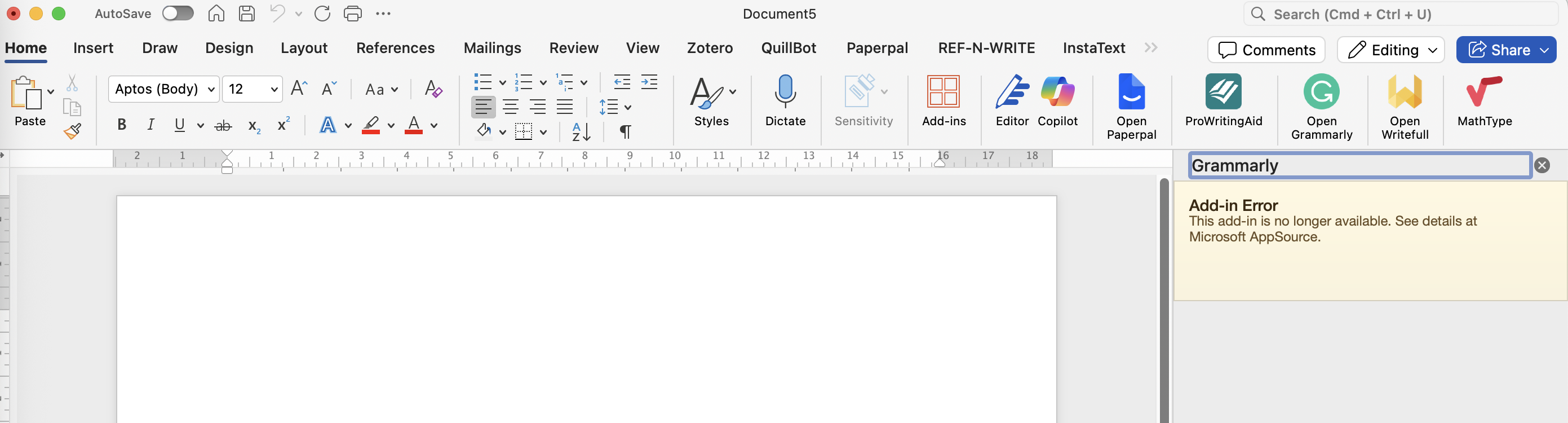This screenshot has height=423, width=1568.
Task: Expand hidden ribbon tabs chevron
Action: [x=1150, y=47]
